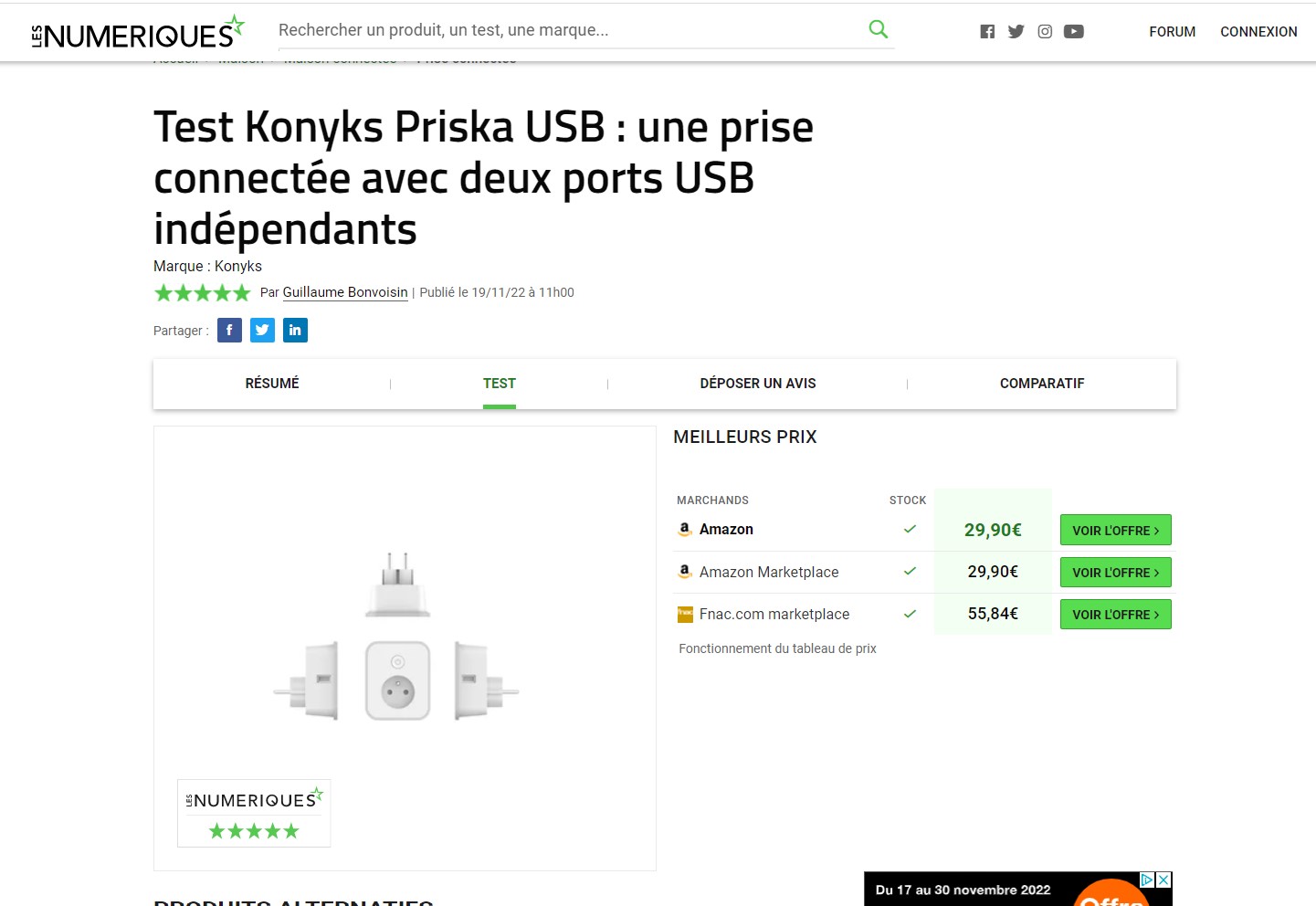This screenshot has height=906, width=1316.
Task: Focus the product search field
Action: click(566, 30)
